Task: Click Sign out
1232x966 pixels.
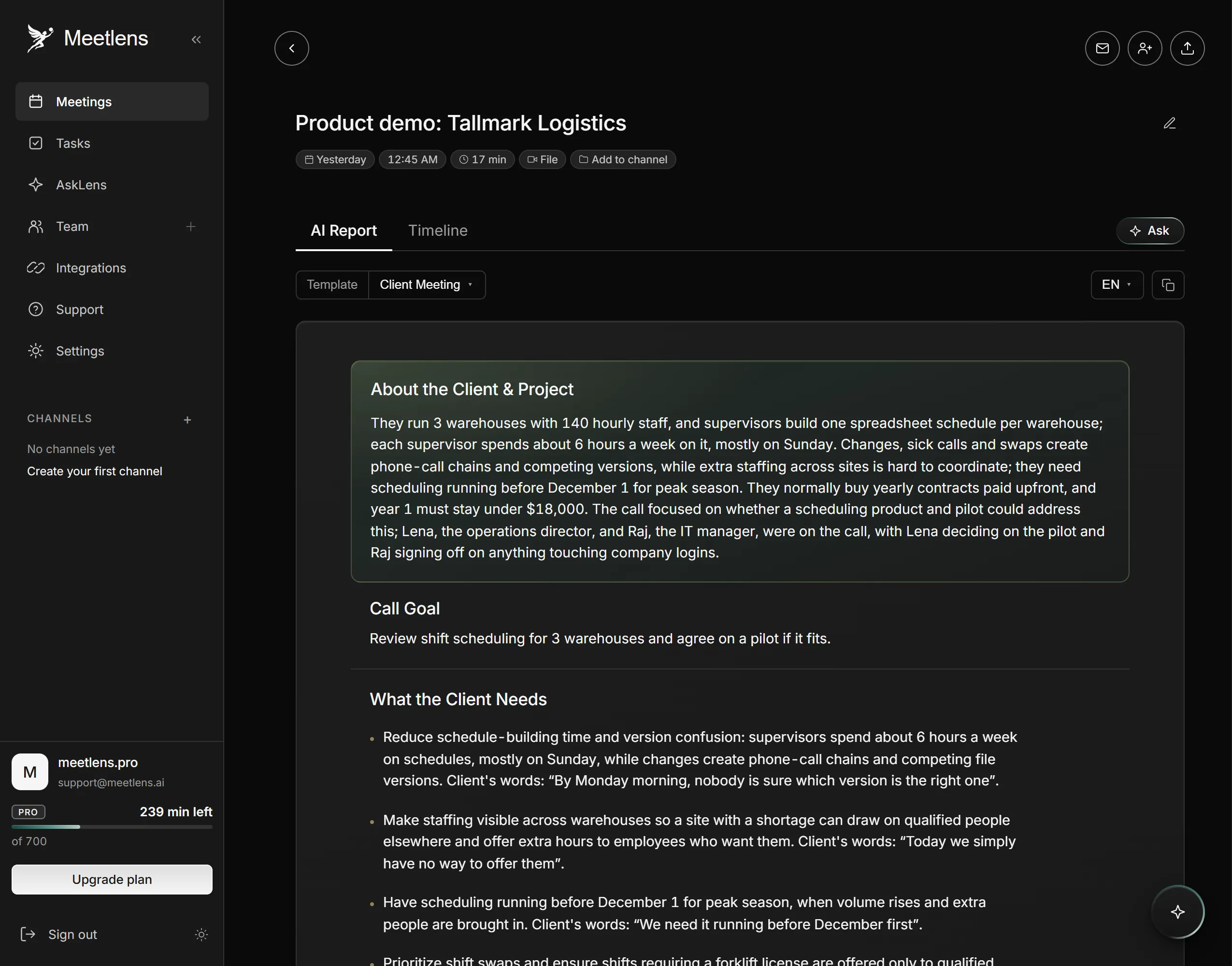Action: click(59, 934)
